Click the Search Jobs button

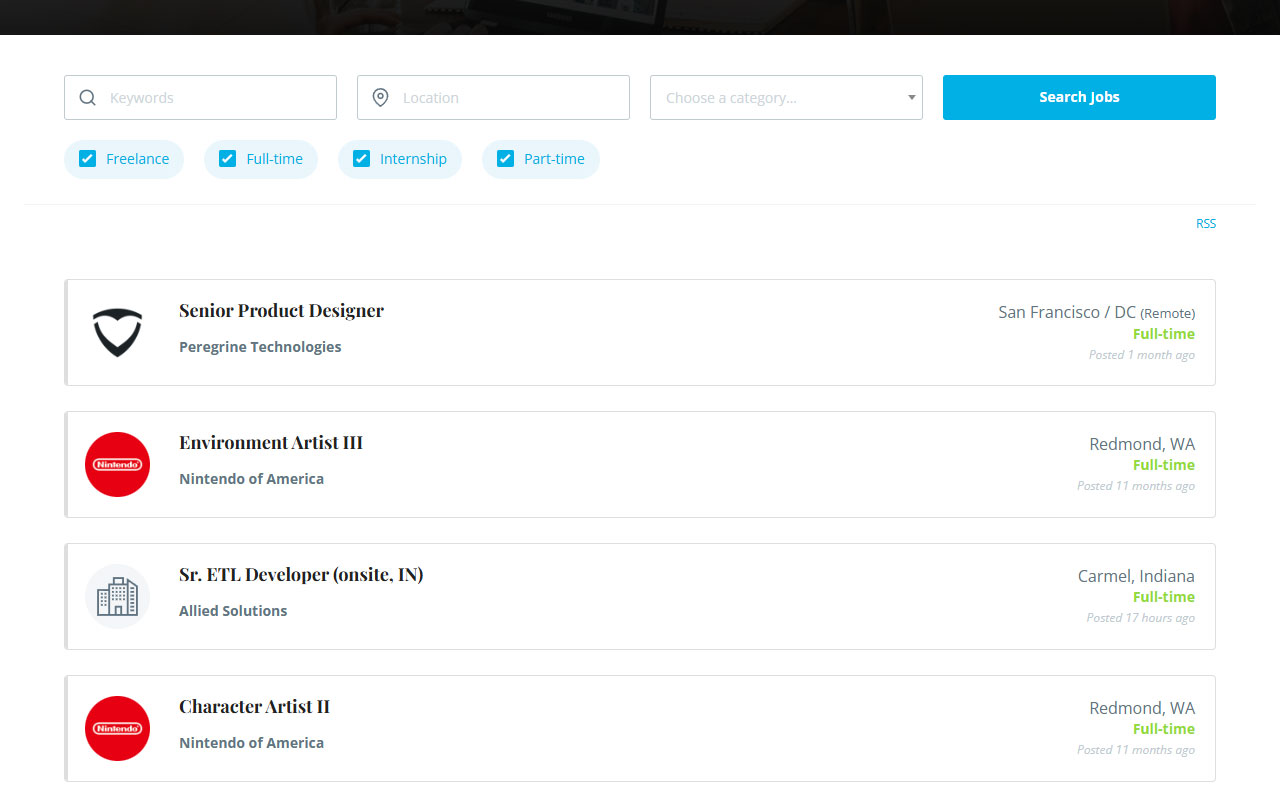(x=1079, y=97)
